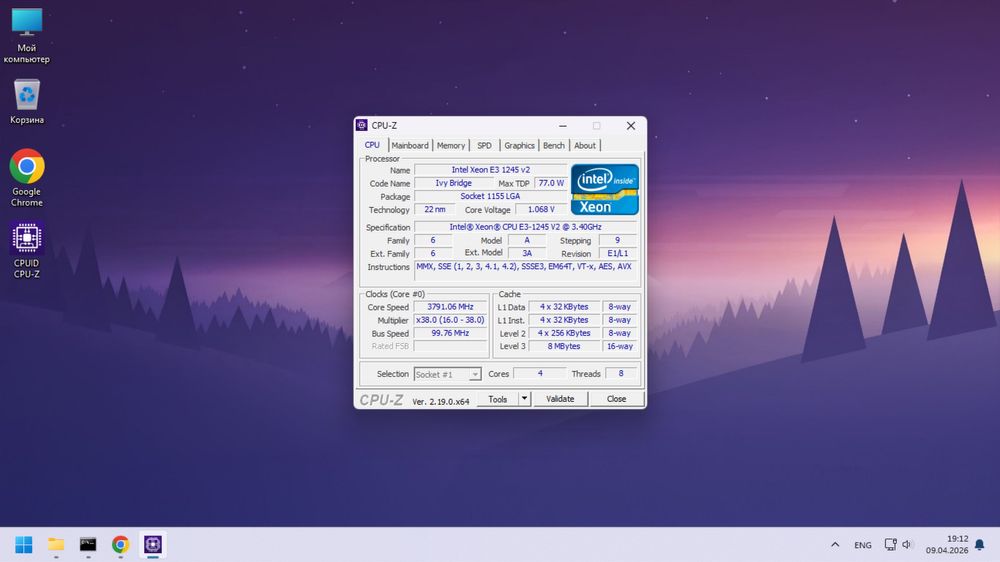Minimize the CPU-Z window
This screenshot has height=562, width=1000.
click(x=562, y=126)
